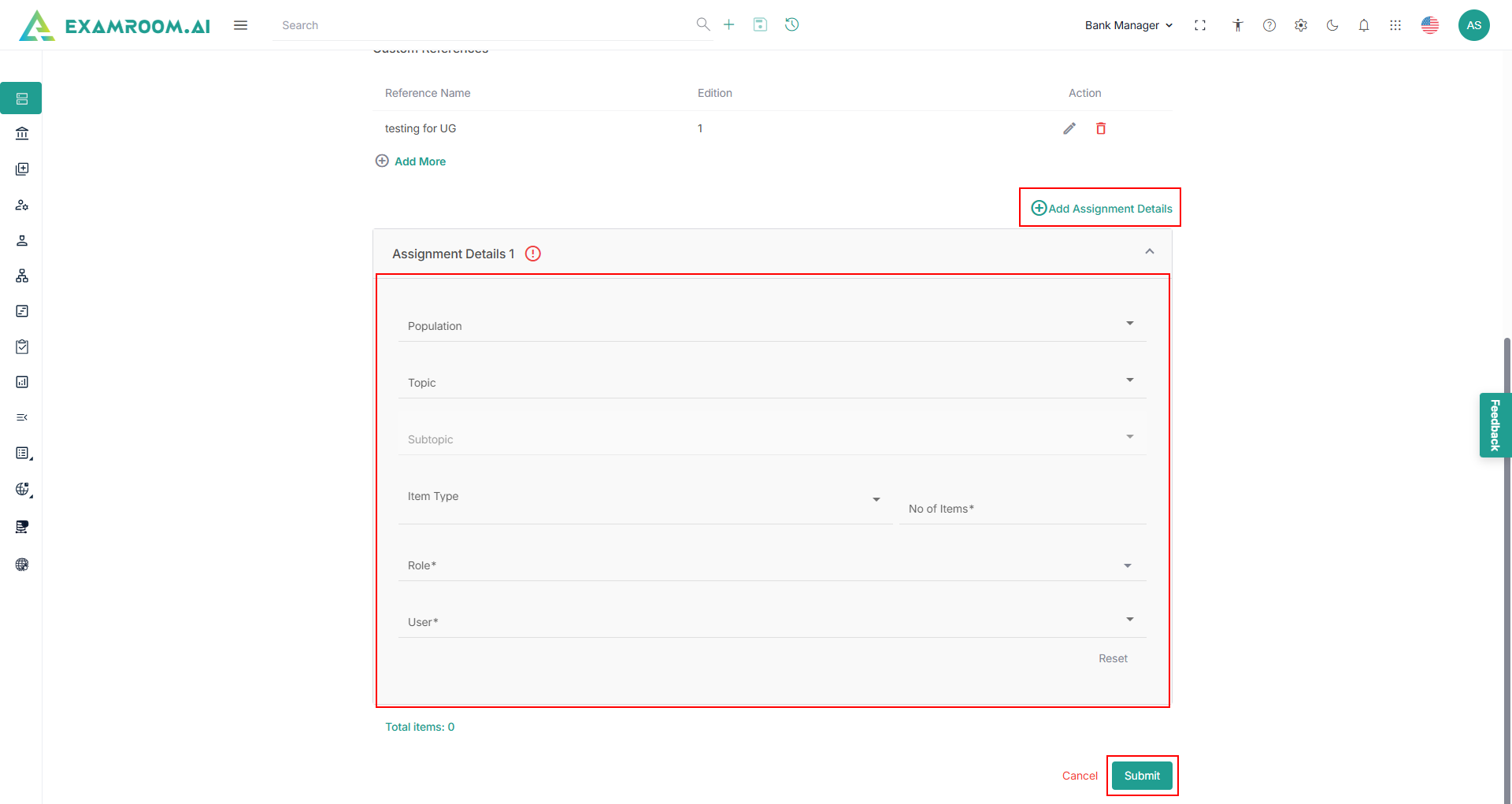Open the add-to-library sidebar icon
The height and width of the screenshot is (804, 1512).
pyautogui.click(x=22, y=169)
